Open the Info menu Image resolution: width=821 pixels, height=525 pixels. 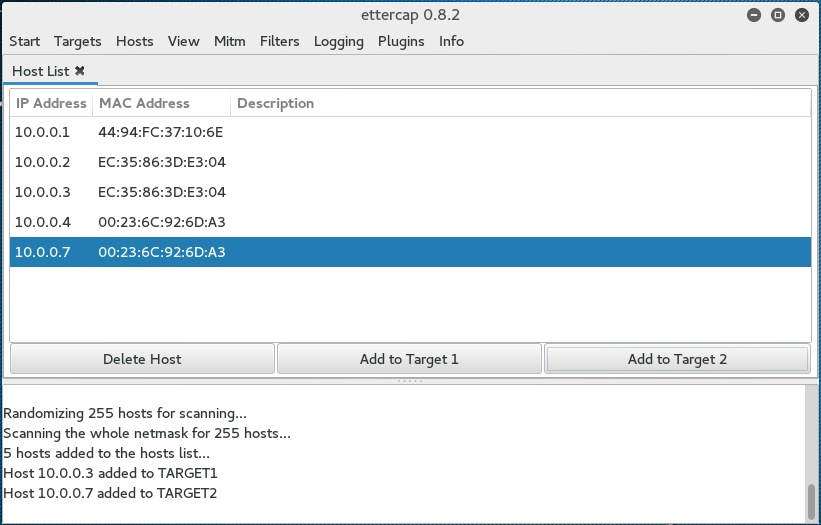tap(451, 41)
